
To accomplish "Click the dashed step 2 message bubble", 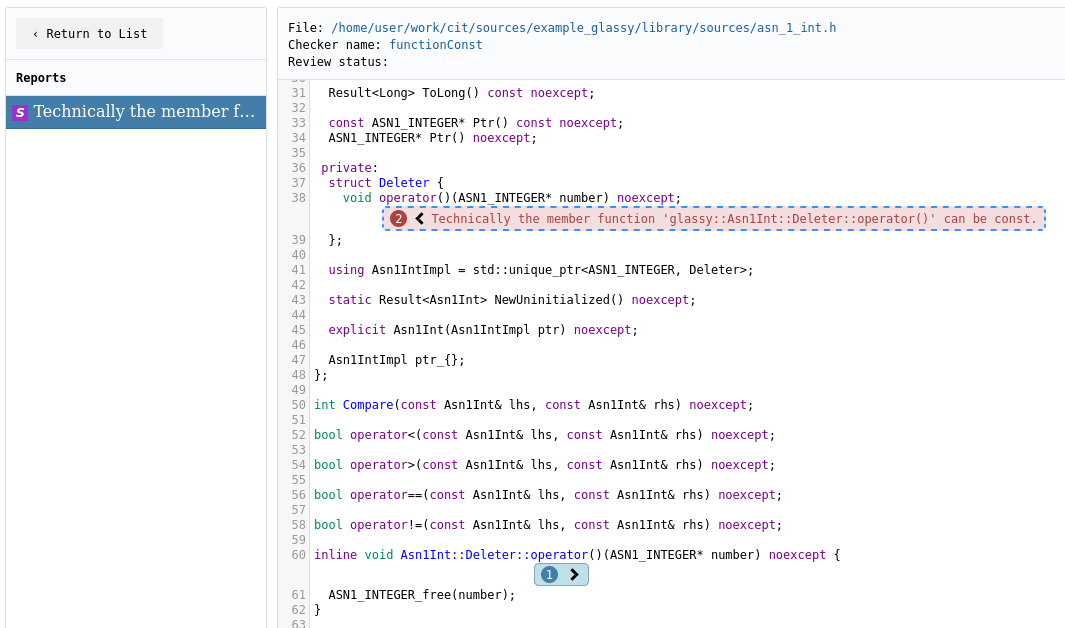I will tap(713, 218).
